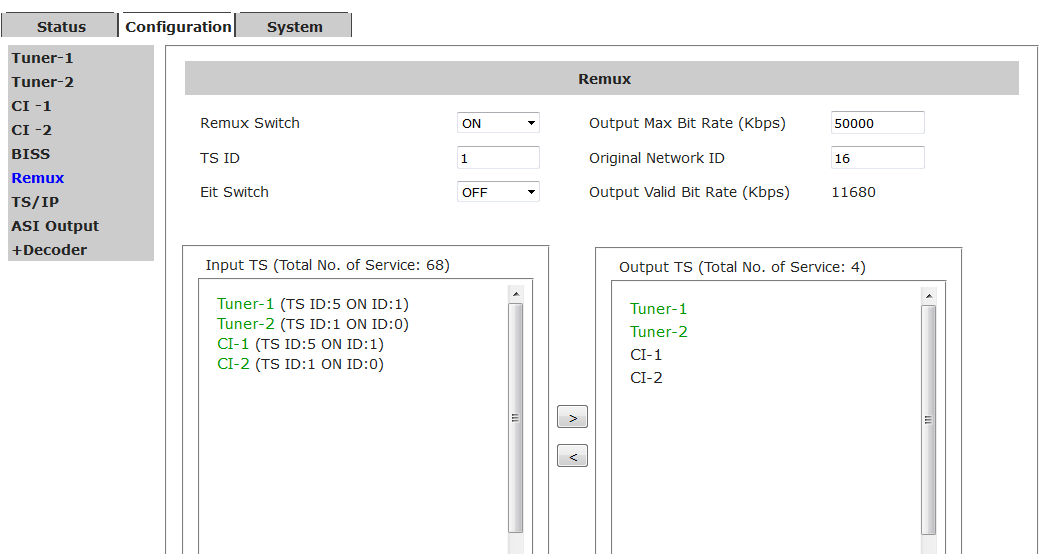Viewport: 1044px width, 554px height.
Task: Select Tuner-1 in the Input TS list
Action: (x=245, y=304)
